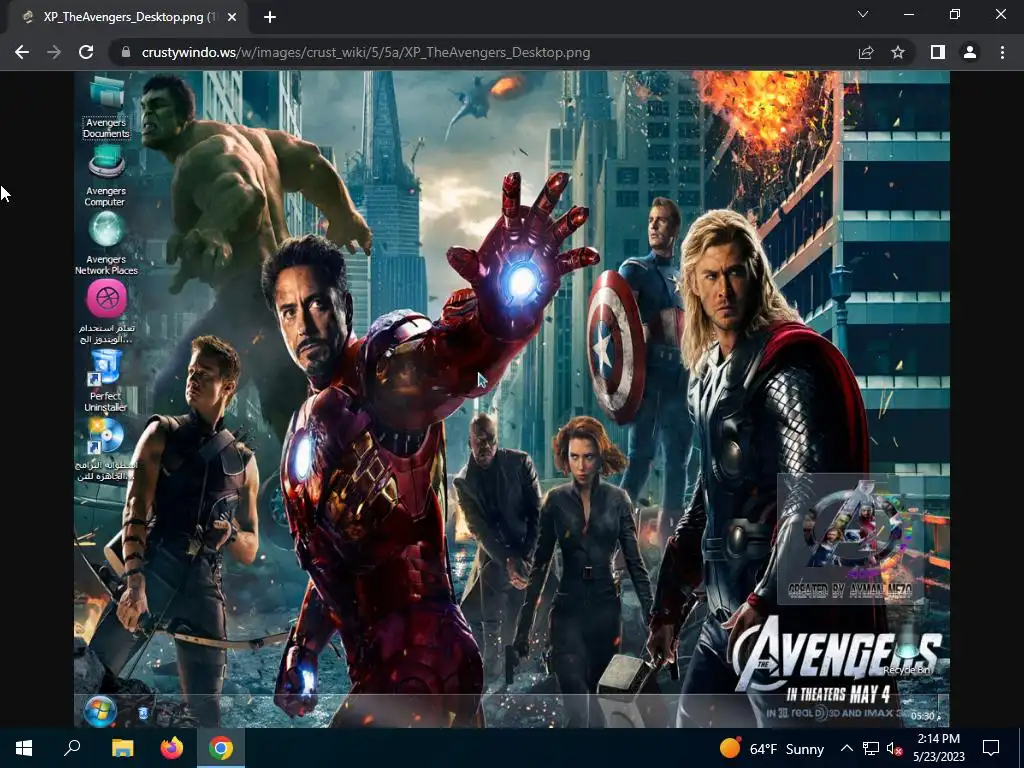Click the Chrome taskbar icon
1024x768 pixels.
[x=221, y=748]
